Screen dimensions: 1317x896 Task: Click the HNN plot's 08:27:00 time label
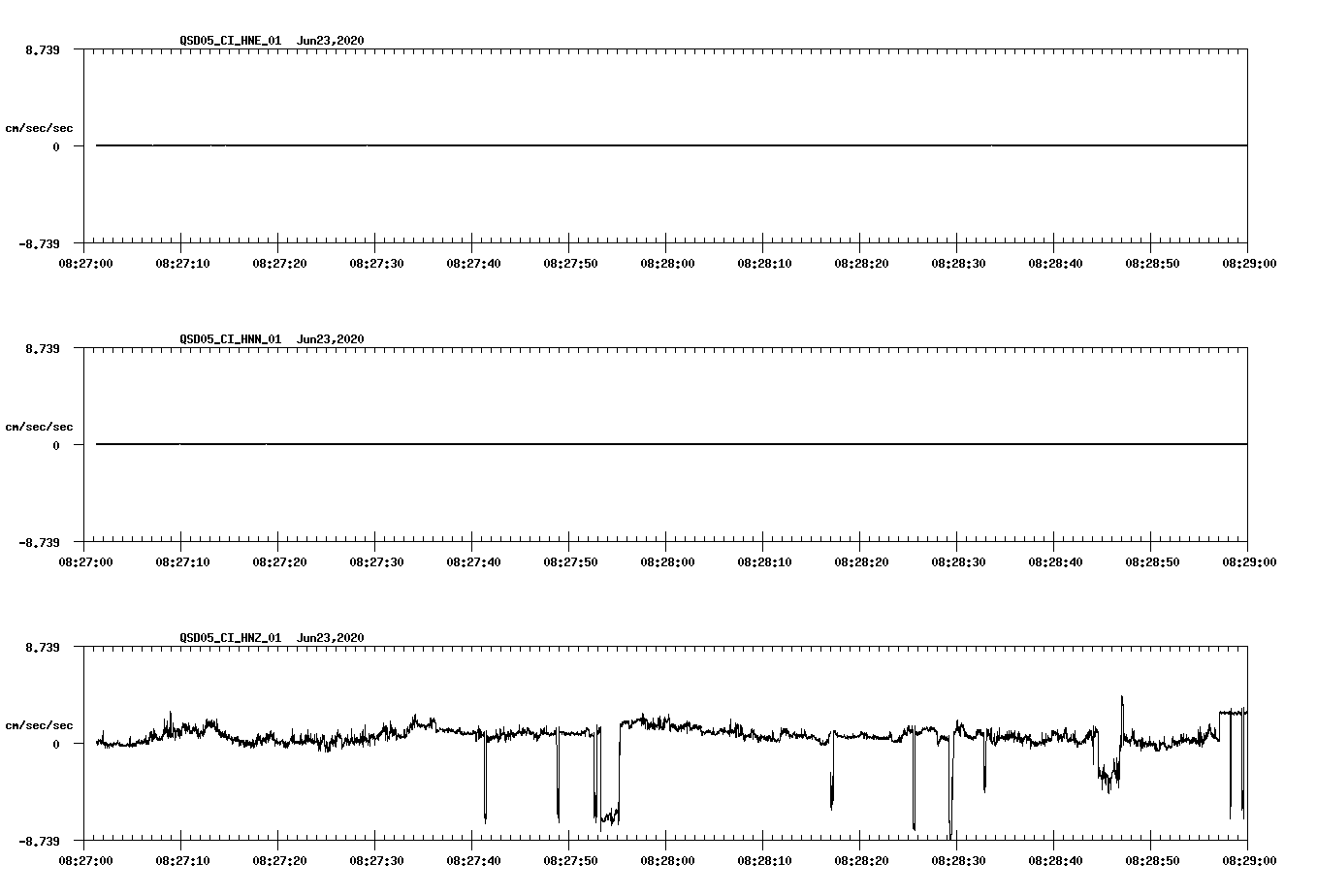[85, 561]
